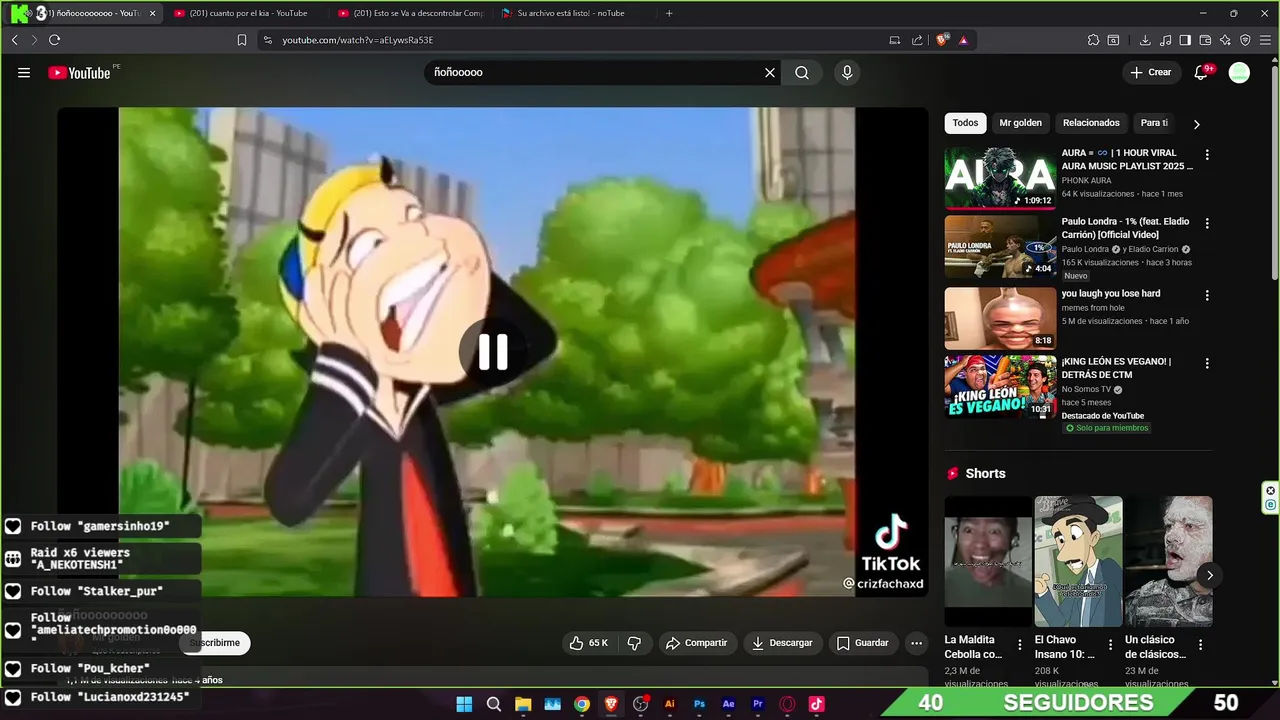Open Brave Wallet icon
1280x720 pixels.
click(x=1205, y=40)
